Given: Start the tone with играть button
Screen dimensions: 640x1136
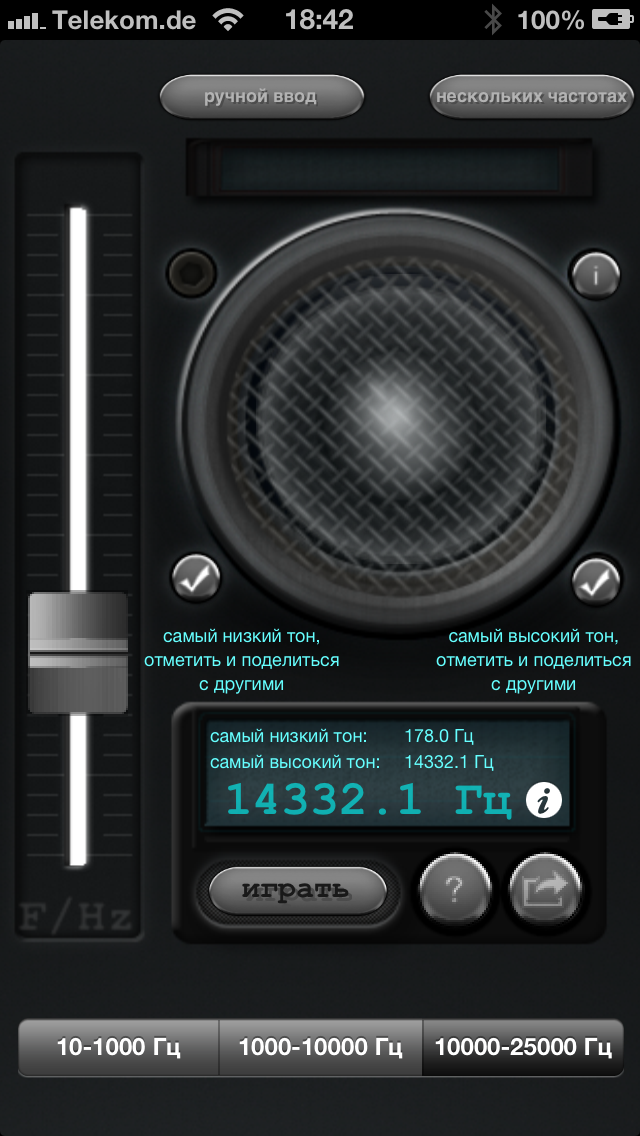Looking at the screenshot, I should tap(297, 890).
